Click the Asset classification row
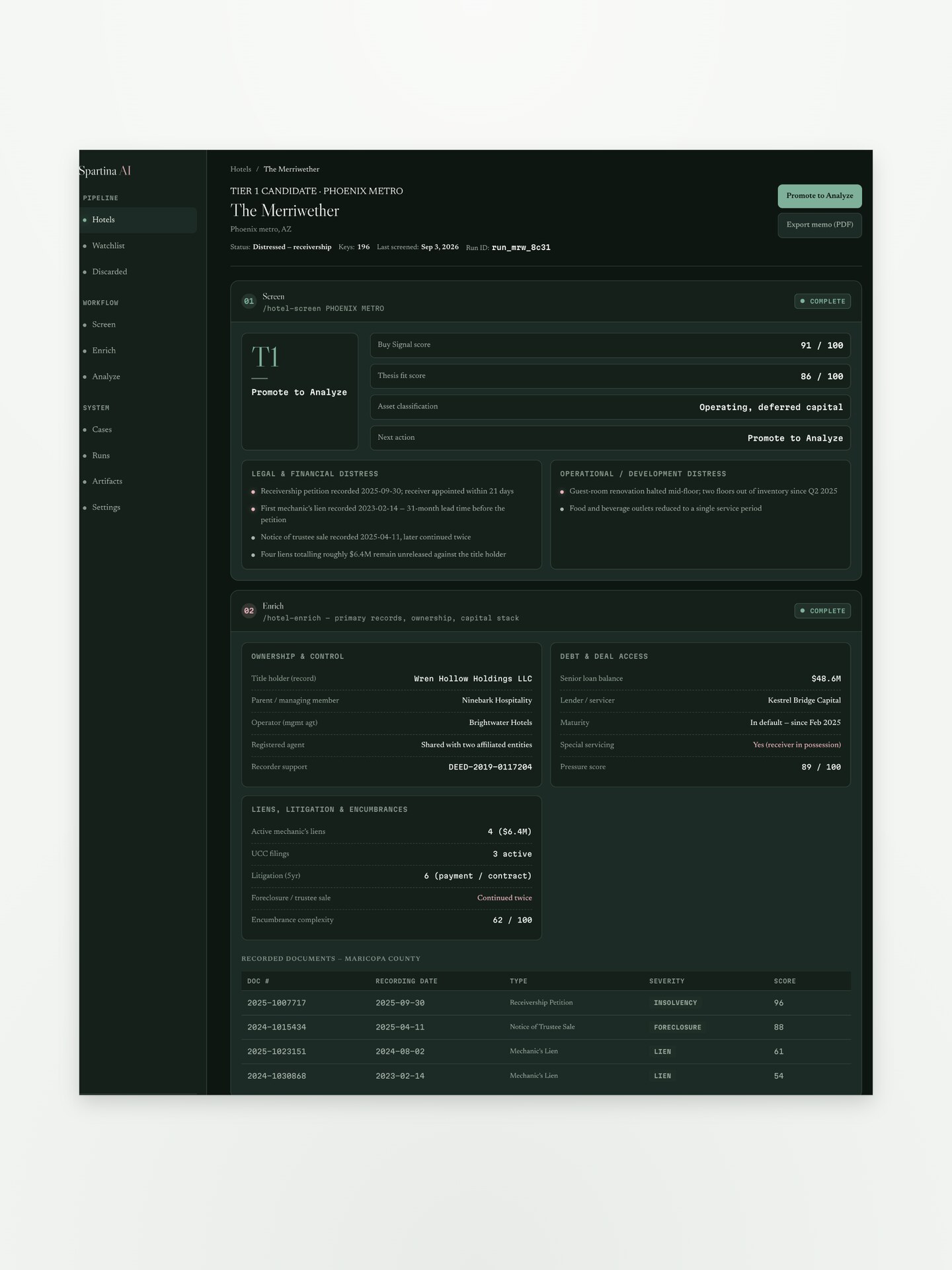The image size is (952, 1270). click(x=610, y=407)
